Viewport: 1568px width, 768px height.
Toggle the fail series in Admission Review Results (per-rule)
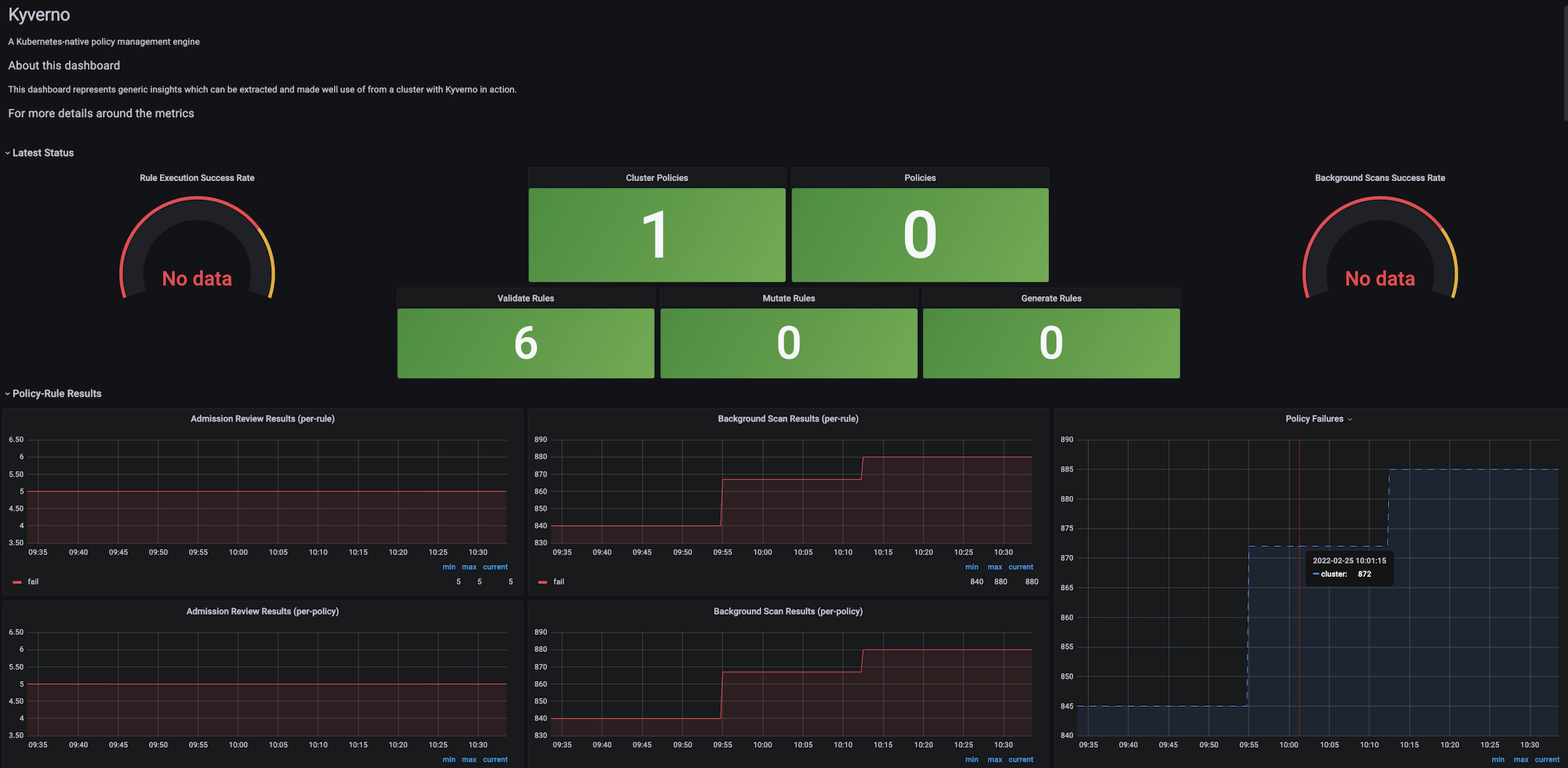(x=33, y=581)
